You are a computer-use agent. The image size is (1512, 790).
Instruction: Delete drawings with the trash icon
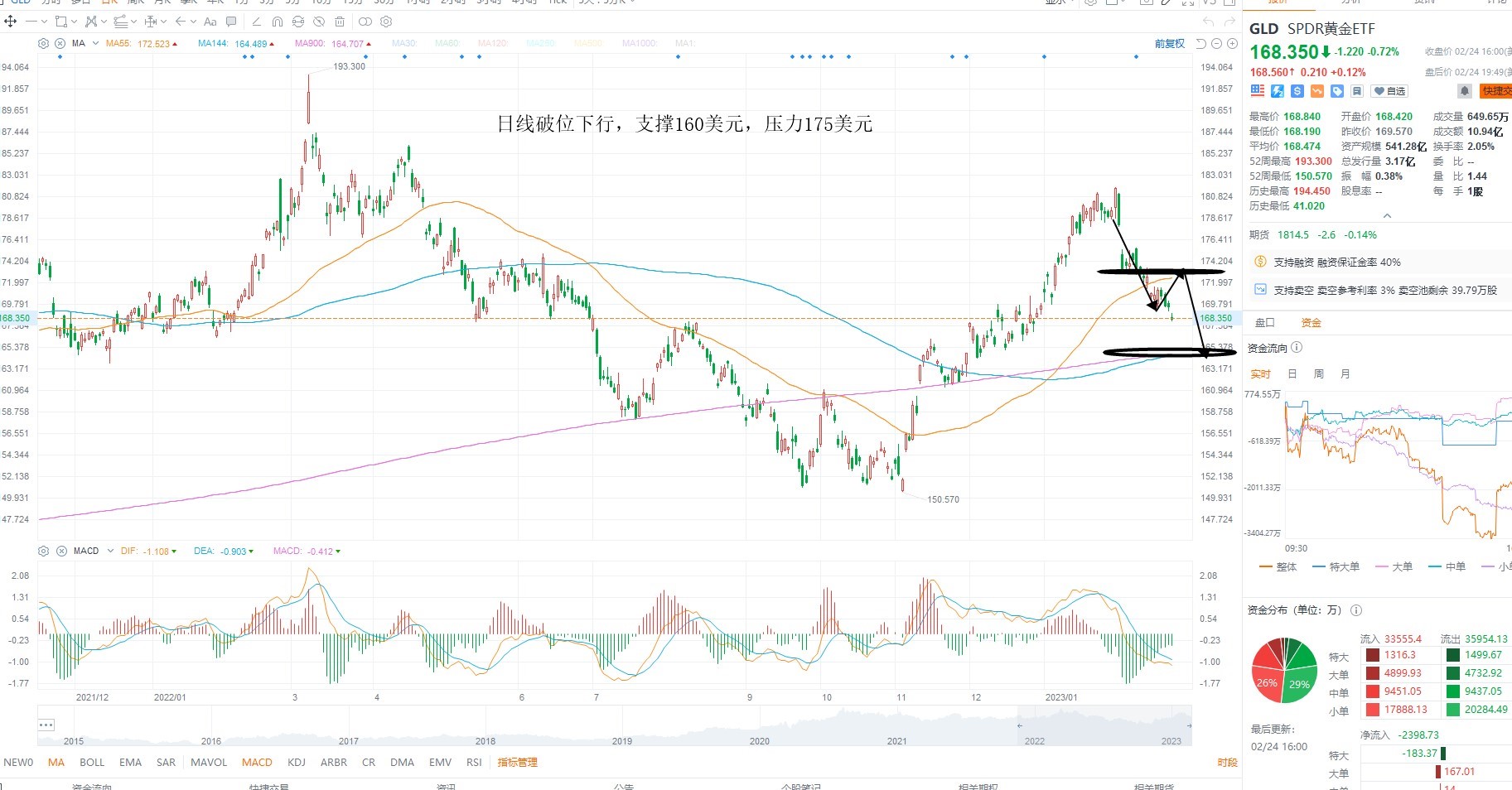tap(340, 22)
